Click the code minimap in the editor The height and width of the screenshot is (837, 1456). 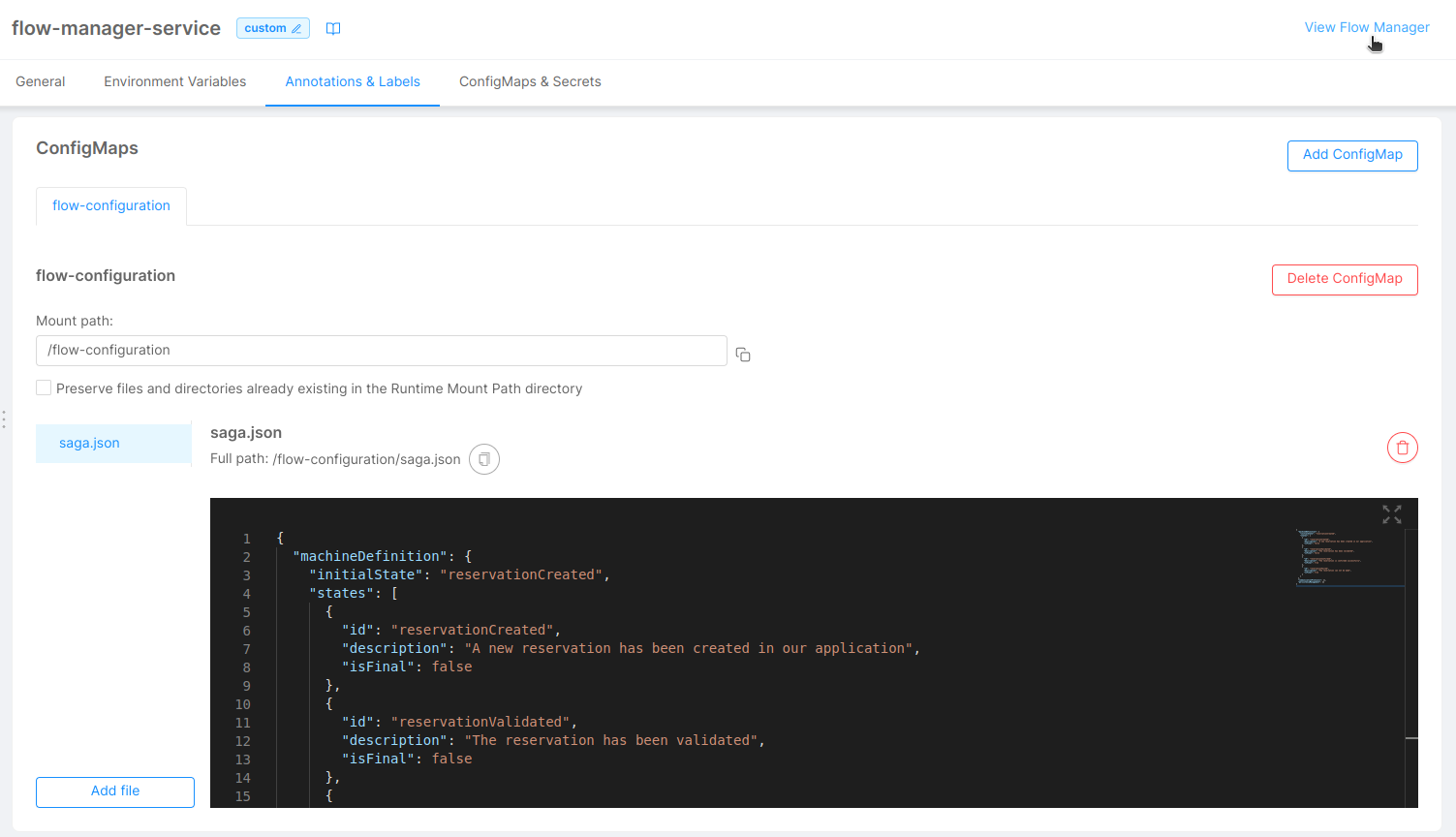(1349, 557)
